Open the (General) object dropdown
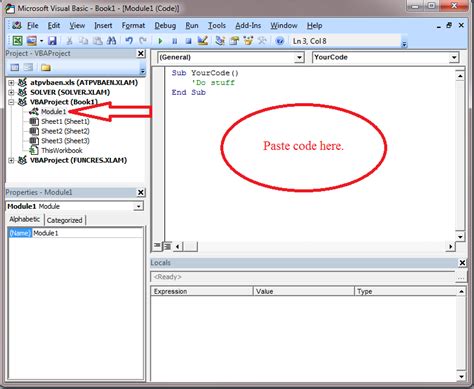Image resolution: width=474 pixels, height=389 pixels. pos(299,57)
